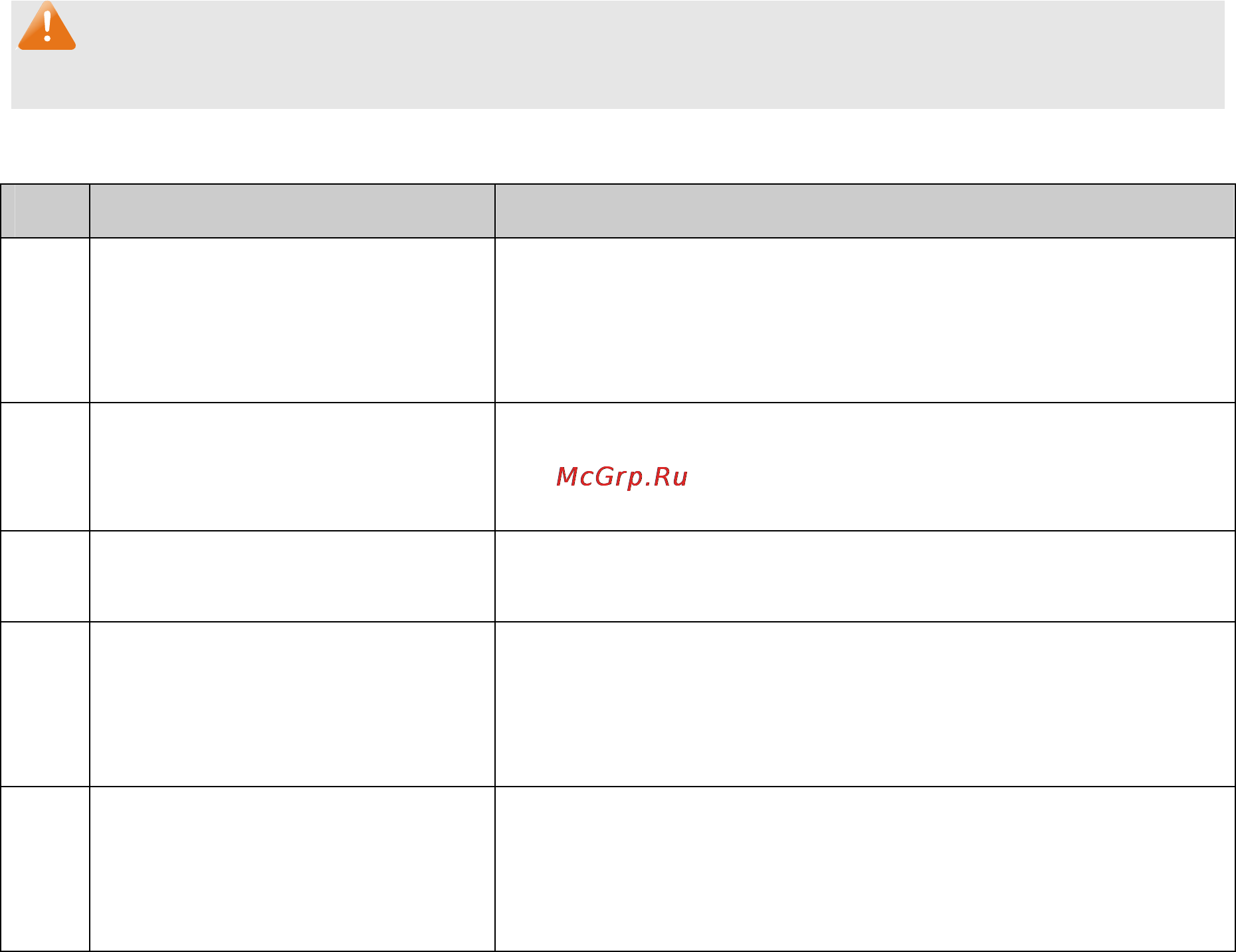Select the fourth body row's middle cell
This screenshot has width=1236, height=952.
point(292,704)
